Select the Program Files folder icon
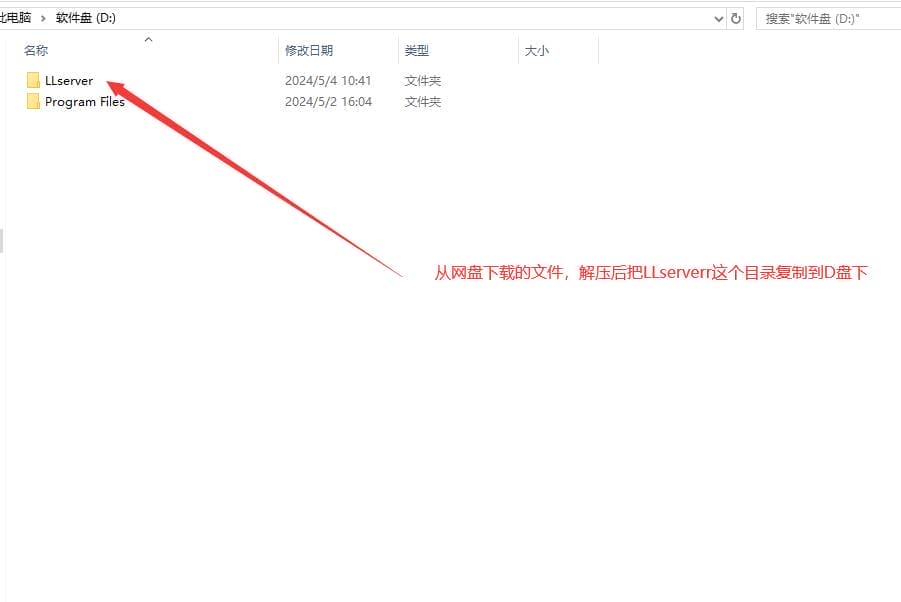This screenshot has height=602, width=901. click(x=33, y=101)
